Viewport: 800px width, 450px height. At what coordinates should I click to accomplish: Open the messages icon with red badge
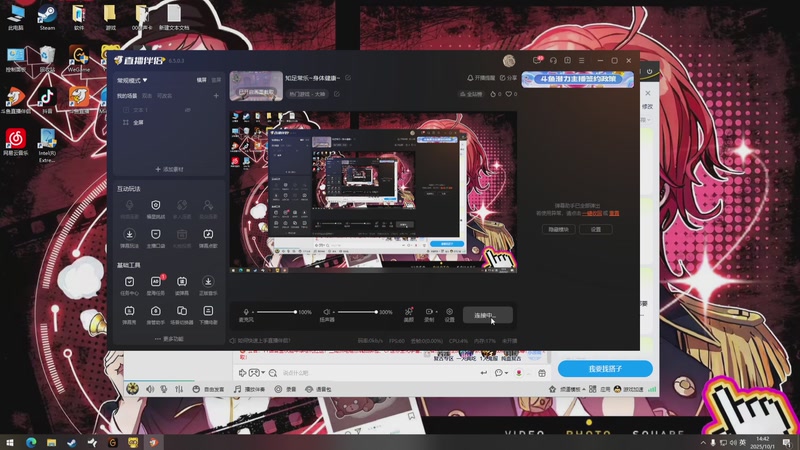click(538, 60)
